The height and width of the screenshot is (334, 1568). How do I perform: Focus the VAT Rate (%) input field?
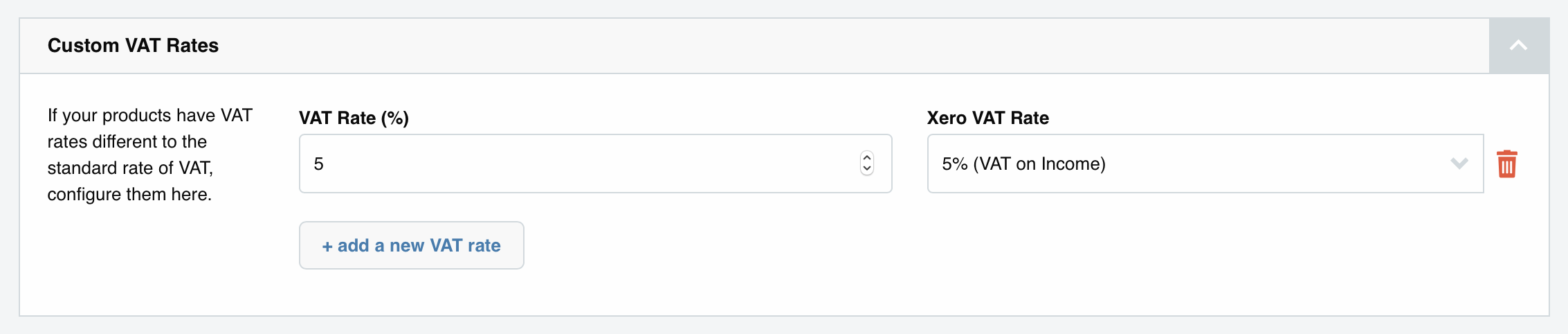coord(595,164)
